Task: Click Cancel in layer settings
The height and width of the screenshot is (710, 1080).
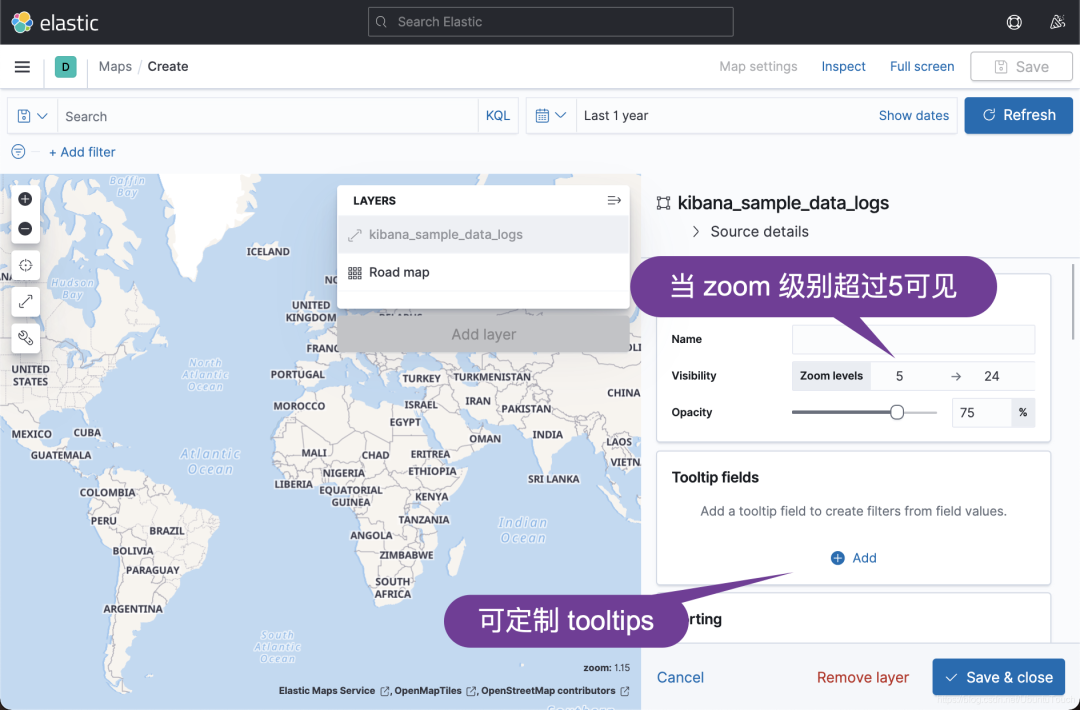Action: (x=681, y=677)
